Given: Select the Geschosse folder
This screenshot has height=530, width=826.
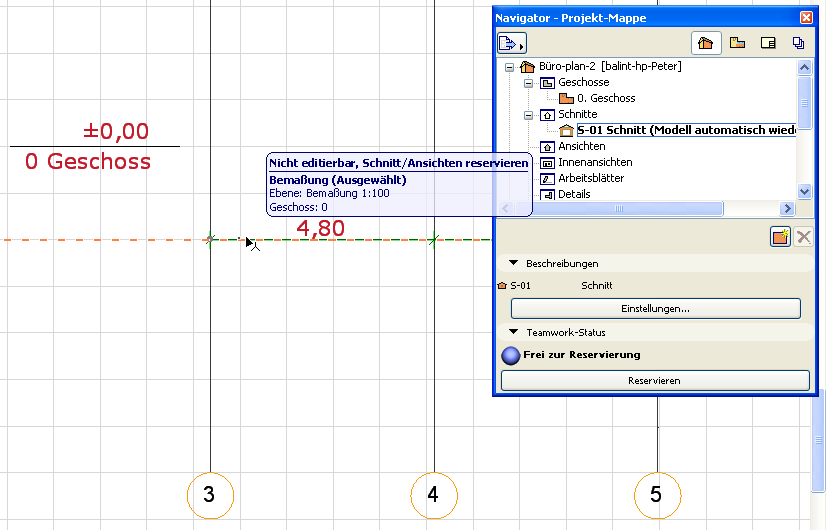Looking at the screenshot, I should pos(584,82).
